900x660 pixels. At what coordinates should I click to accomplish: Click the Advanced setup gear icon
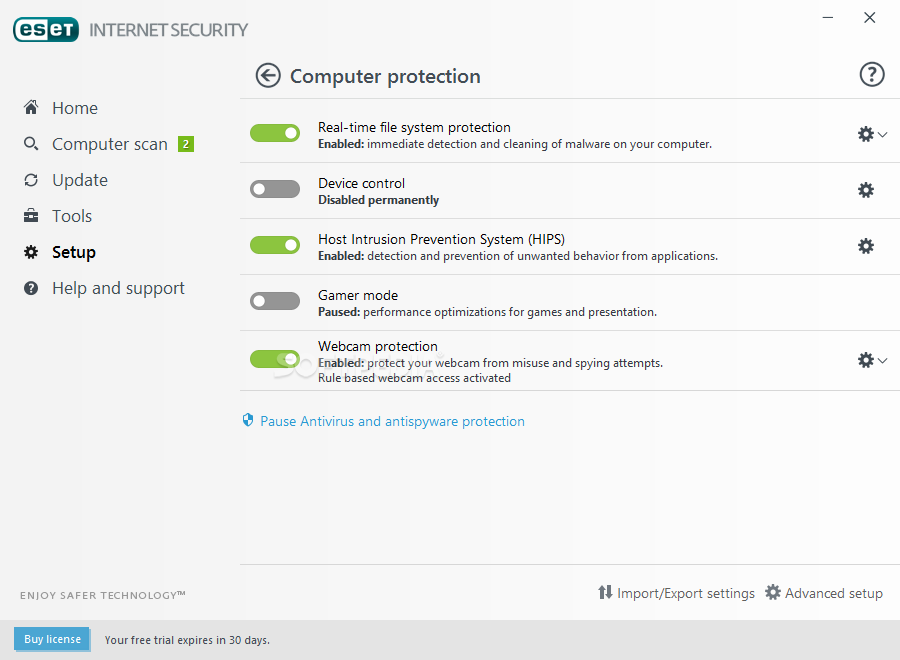point(773,592)
